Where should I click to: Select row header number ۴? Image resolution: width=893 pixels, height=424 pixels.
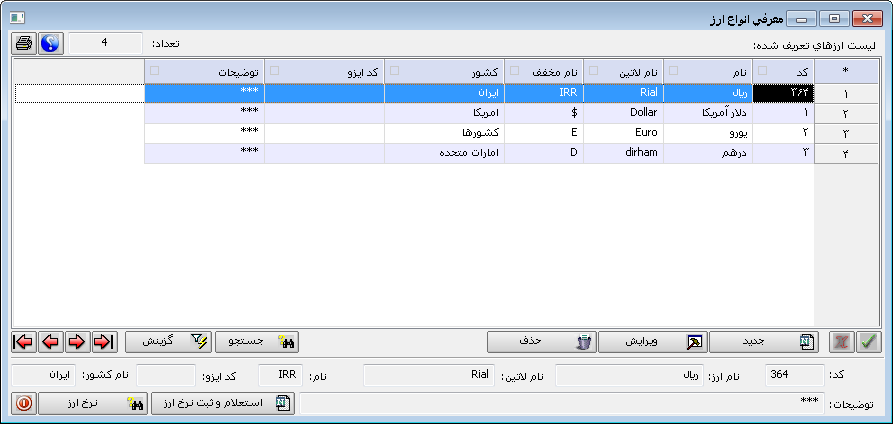846,153
